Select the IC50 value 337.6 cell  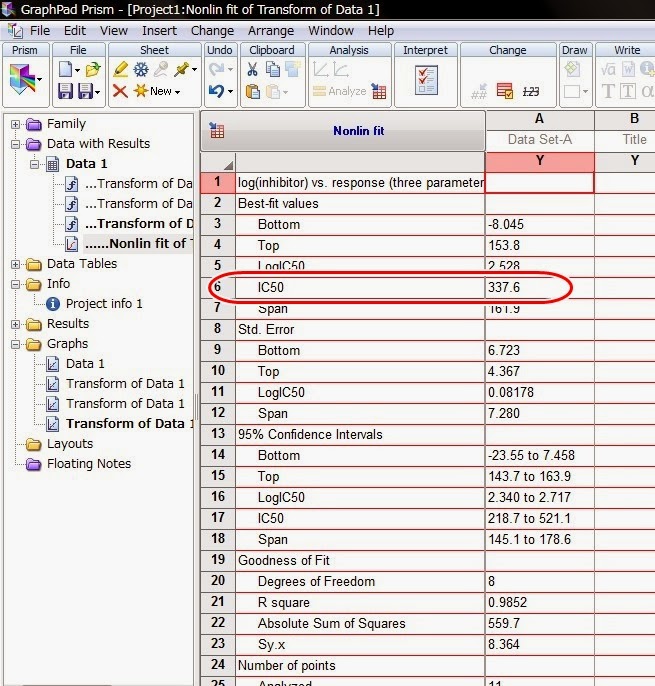[x=539, y=287]
